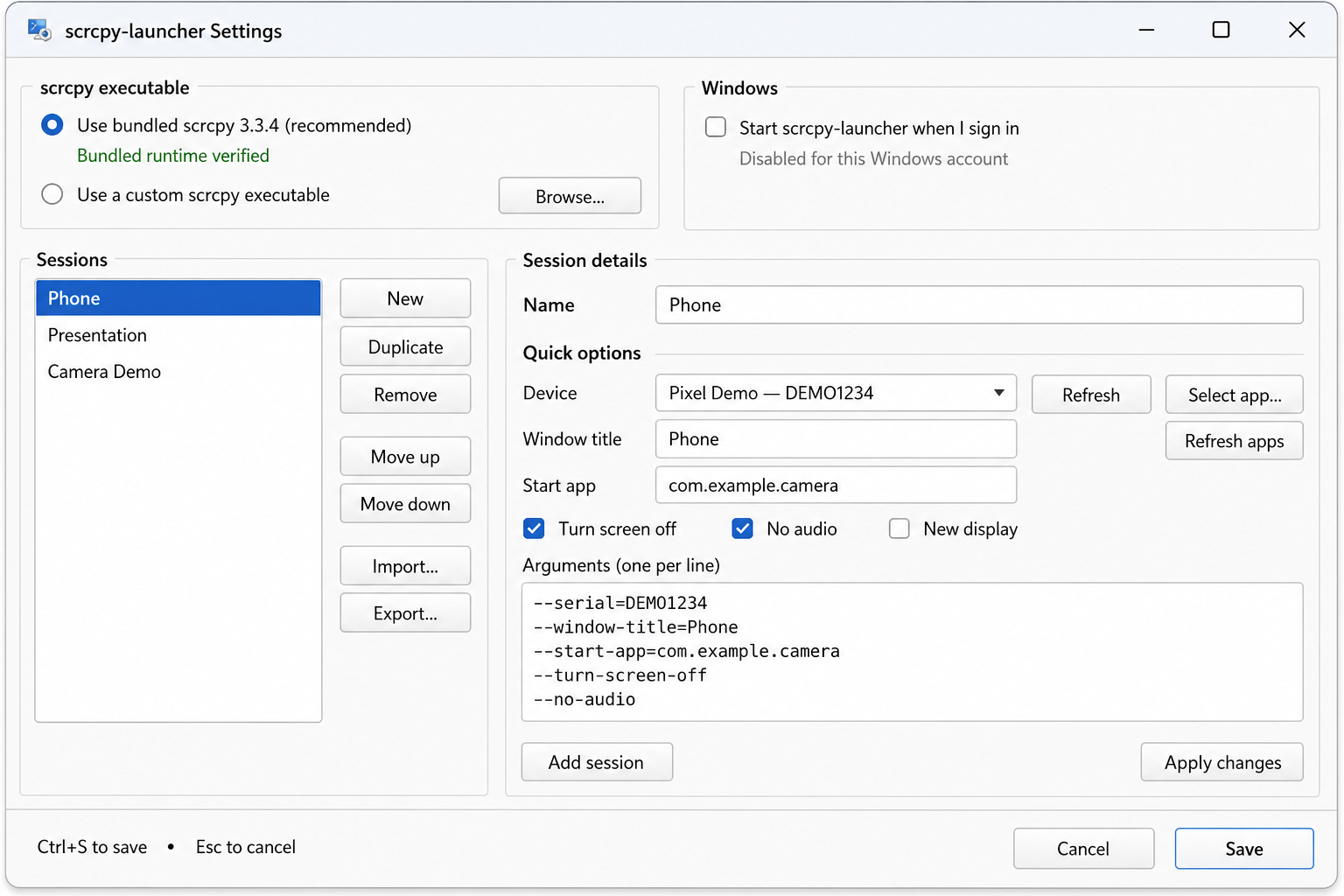Focus the session Name text field

[979, 304]
